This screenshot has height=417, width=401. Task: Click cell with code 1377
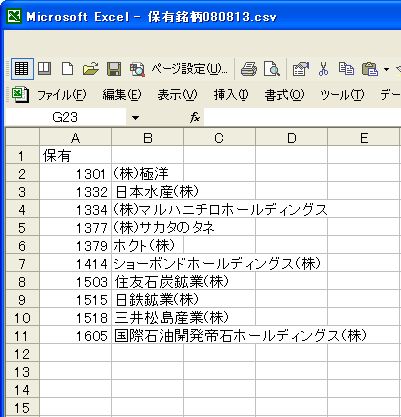(x=75, y=227)
